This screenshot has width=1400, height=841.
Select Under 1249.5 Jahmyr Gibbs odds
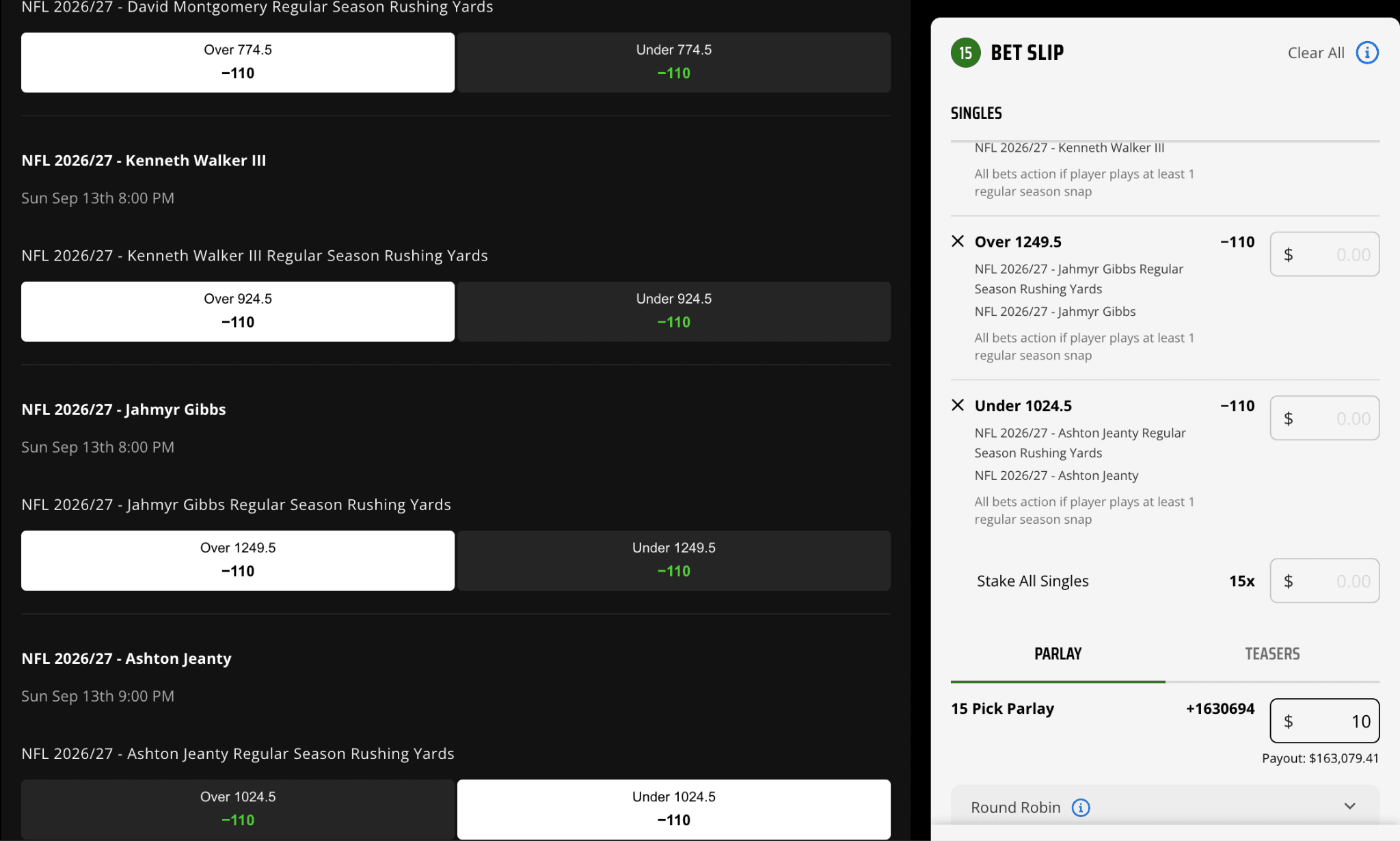(673, 560)
